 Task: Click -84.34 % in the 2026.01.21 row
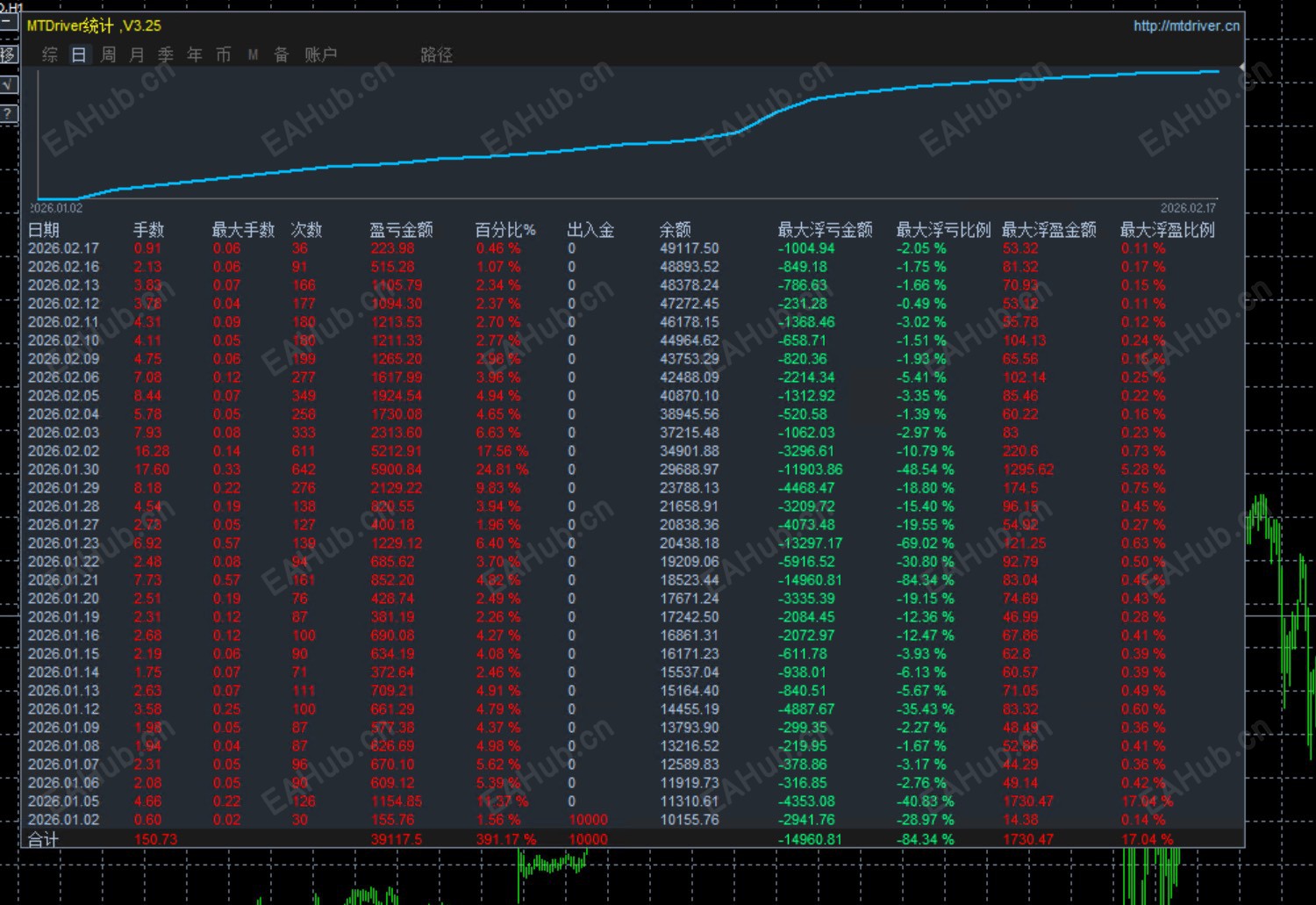pos(925,580)
